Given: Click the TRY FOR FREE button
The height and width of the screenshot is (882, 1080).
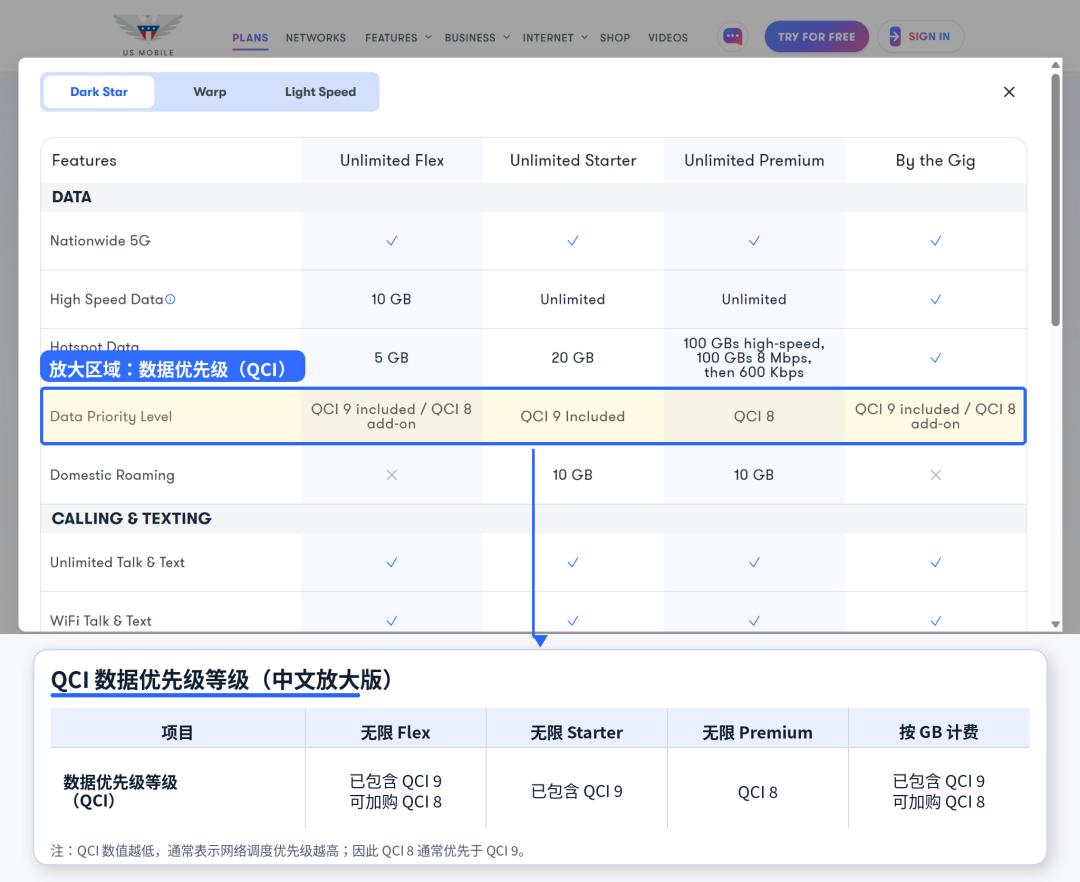Looking at the screenshot, I should point(816,36).
